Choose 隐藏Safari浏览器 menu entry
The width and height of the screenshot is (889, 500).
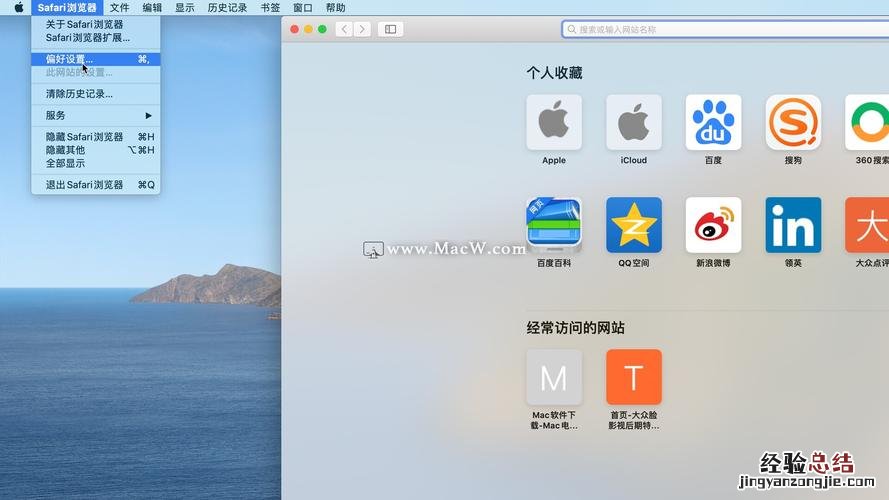[x=96, y=137]
